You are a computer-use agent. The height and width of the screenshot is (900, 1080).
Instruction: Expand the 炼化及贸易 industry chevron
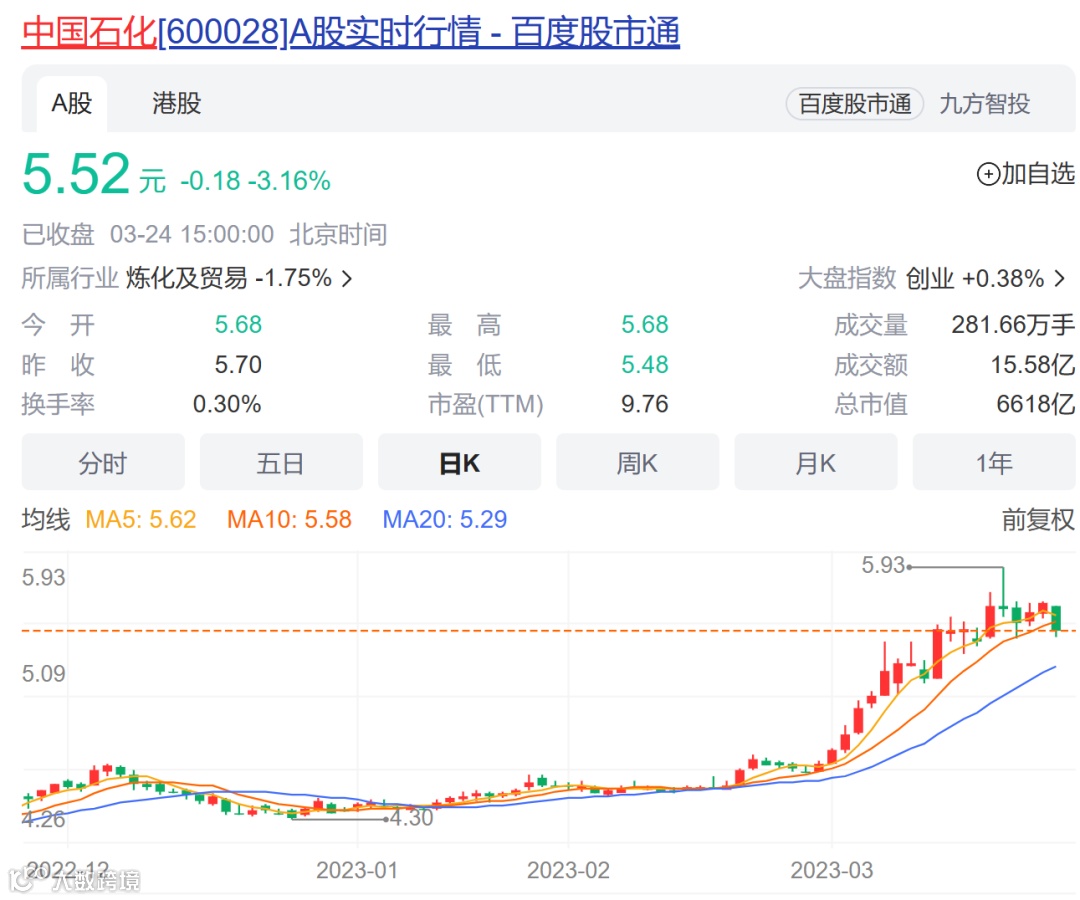(x=347, y=279)
